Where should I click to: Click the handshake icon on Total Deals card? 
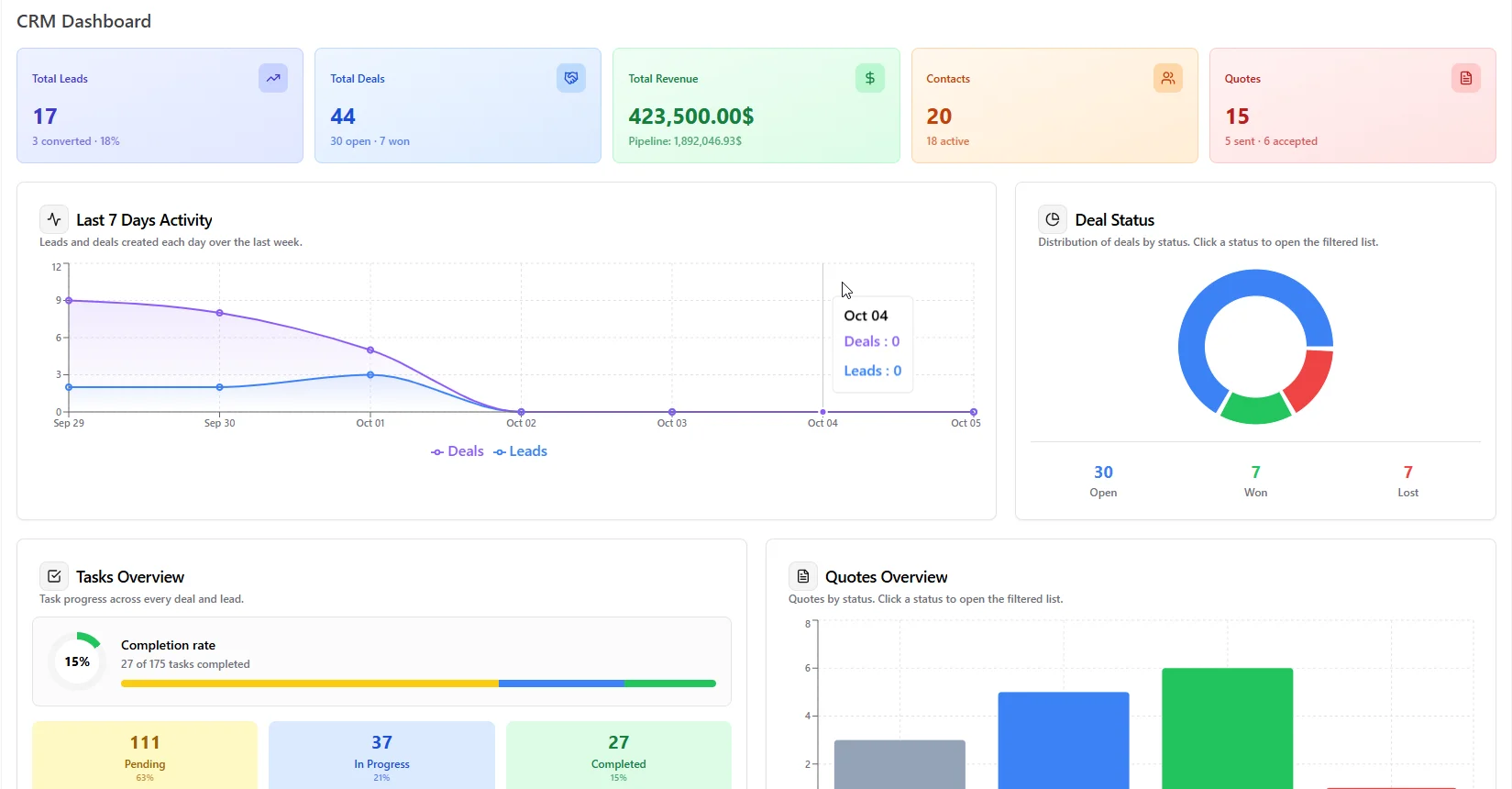571,78
